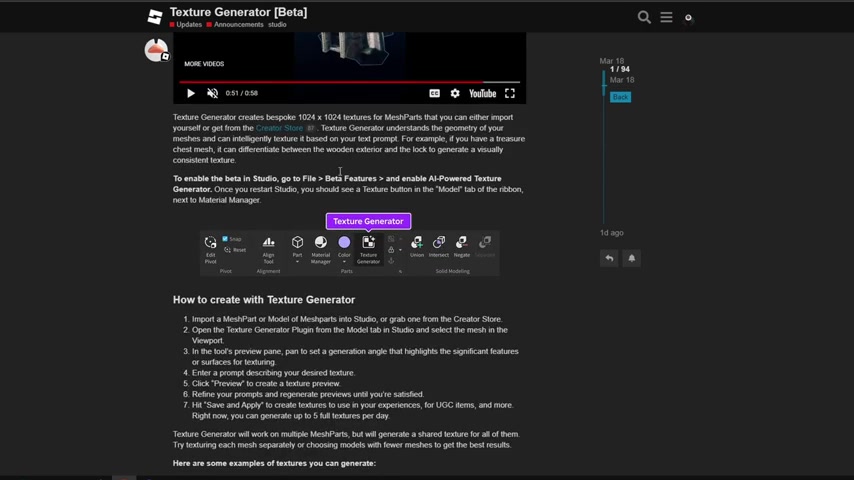Viewport: 854px width, 480px height.
Task: Switch the video to fullscreen
Action: coord(510,93)
